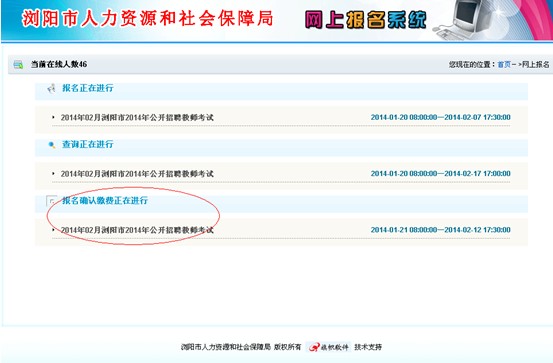Click the date range ending 2014-02-12 17:30:00
The width and height of the screenshot is (553, 363).
tap(440, 230)
